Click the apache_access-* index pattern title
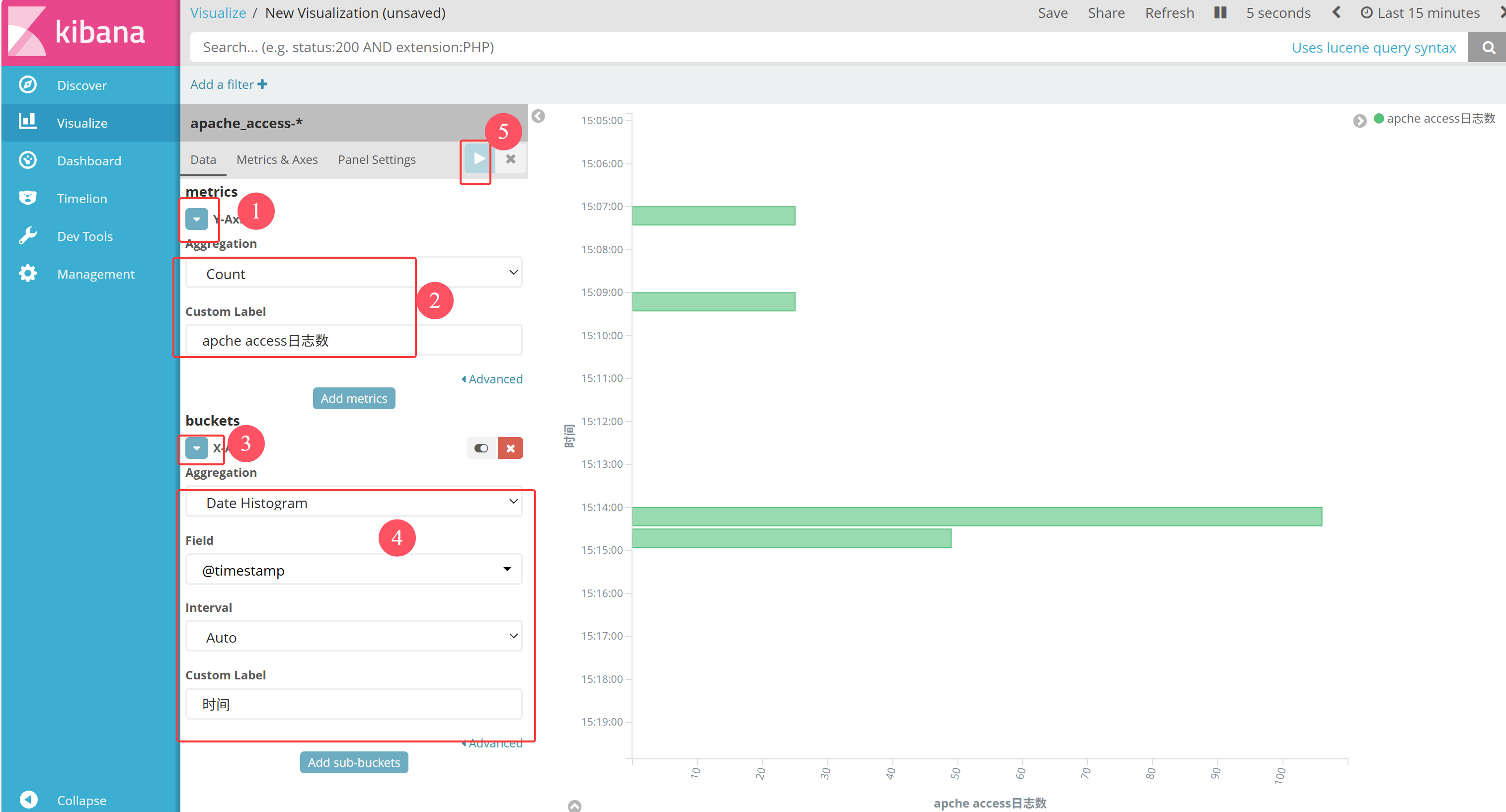This screenshot has width=1506, height=812. tap(246, 123)
